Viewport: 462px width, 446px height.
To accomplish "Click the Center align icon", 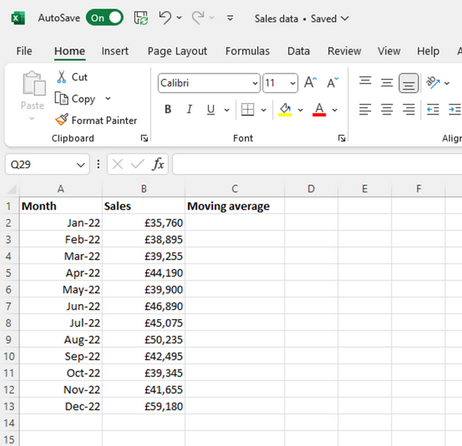I will pos(387,109).
